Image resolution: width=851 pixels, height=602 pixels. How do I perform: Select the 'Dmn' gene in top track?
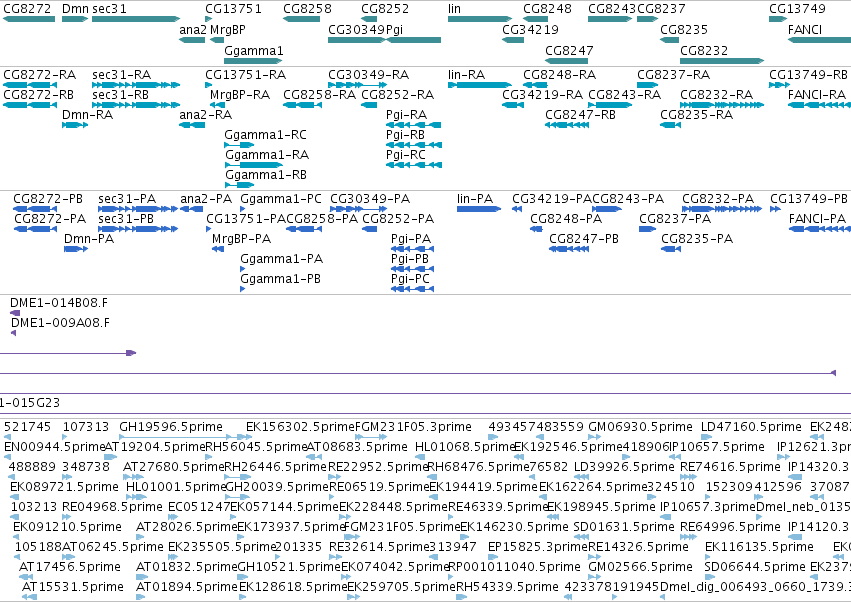(75, 9)
